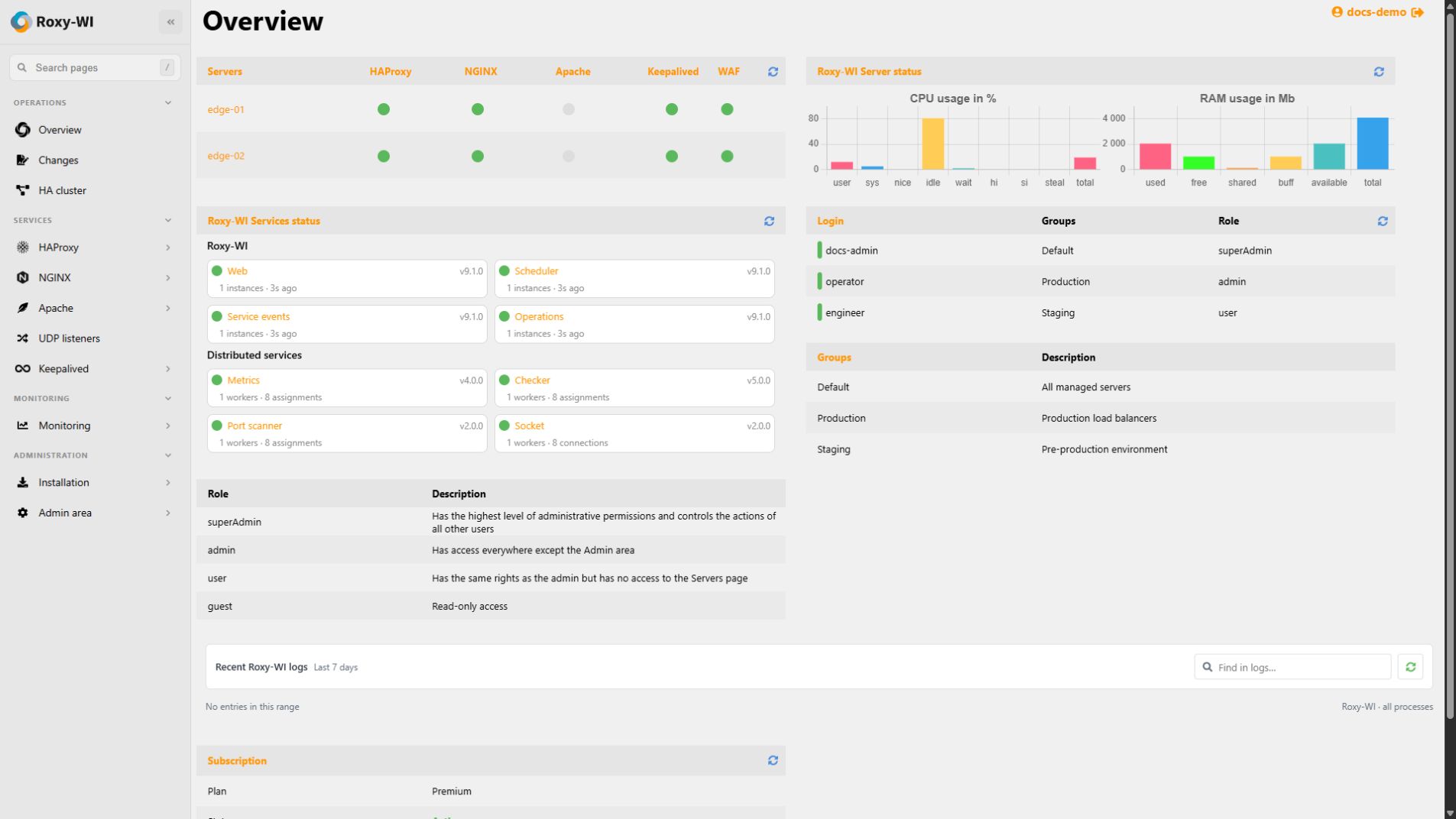Open HA cluster in the sidebar

click(62, 190)
